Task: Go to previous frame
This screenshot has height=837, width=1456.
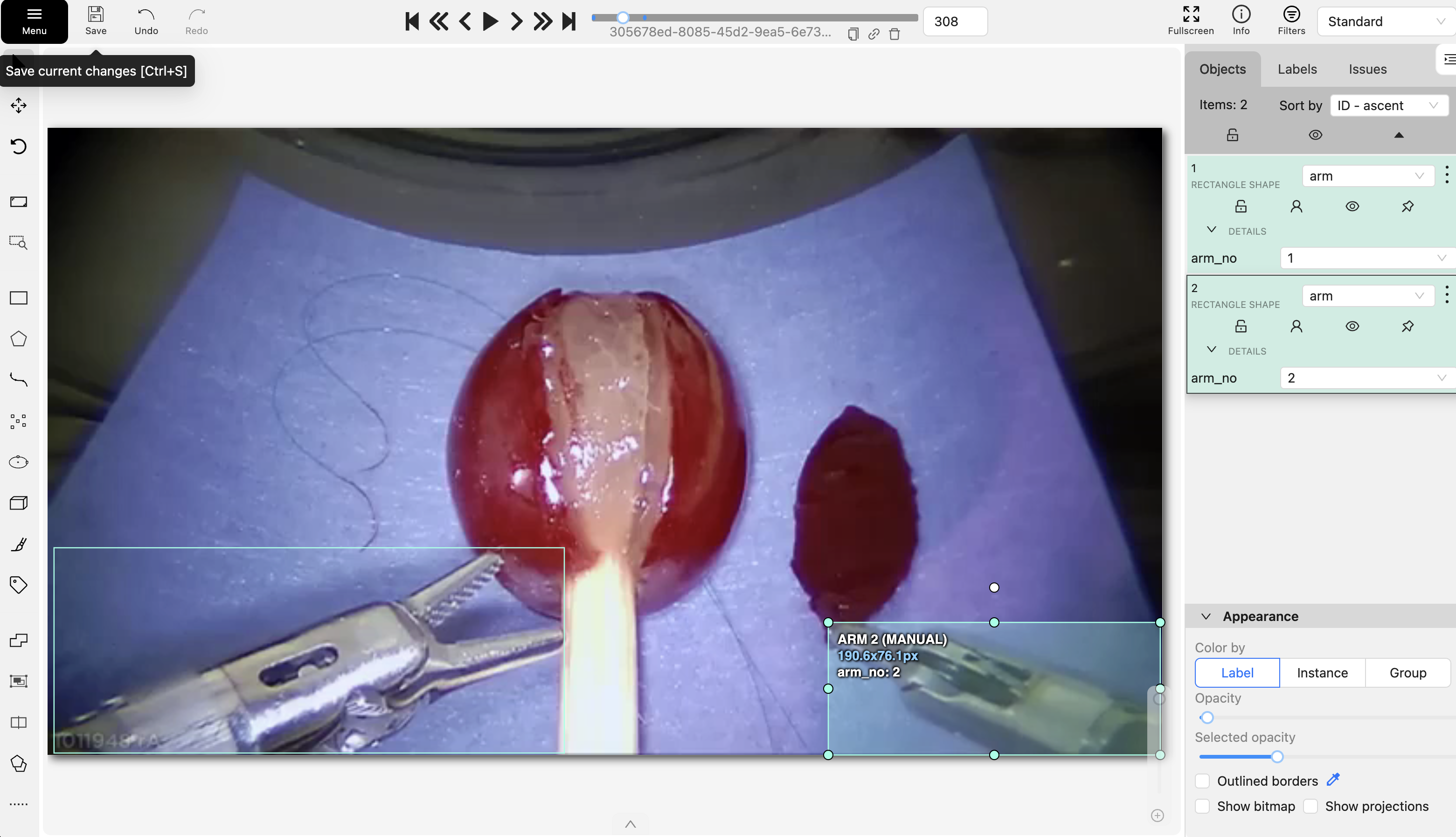Action: [x=465, y=21]
